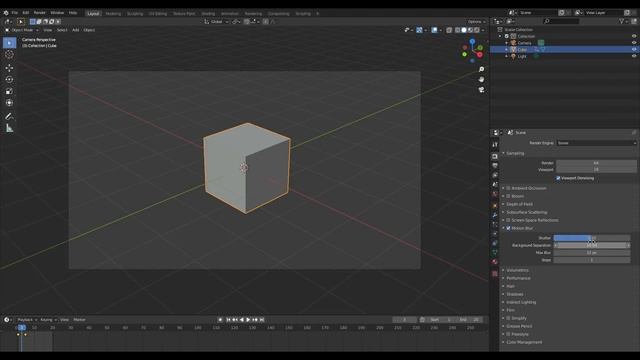640x360 pixels.
Task: Toggle X-ray view icon
Action: pos(449,30)
